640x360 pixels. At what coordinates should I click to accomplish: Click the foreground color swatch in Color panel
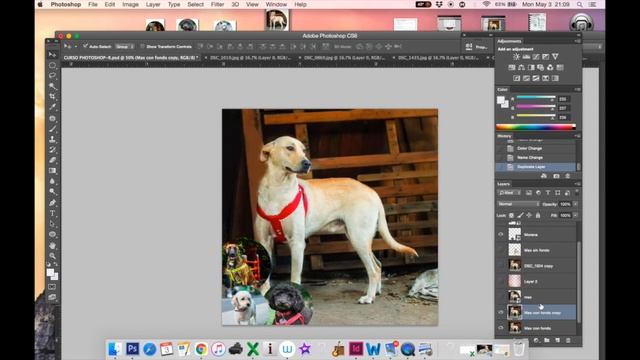coord(500,100)
